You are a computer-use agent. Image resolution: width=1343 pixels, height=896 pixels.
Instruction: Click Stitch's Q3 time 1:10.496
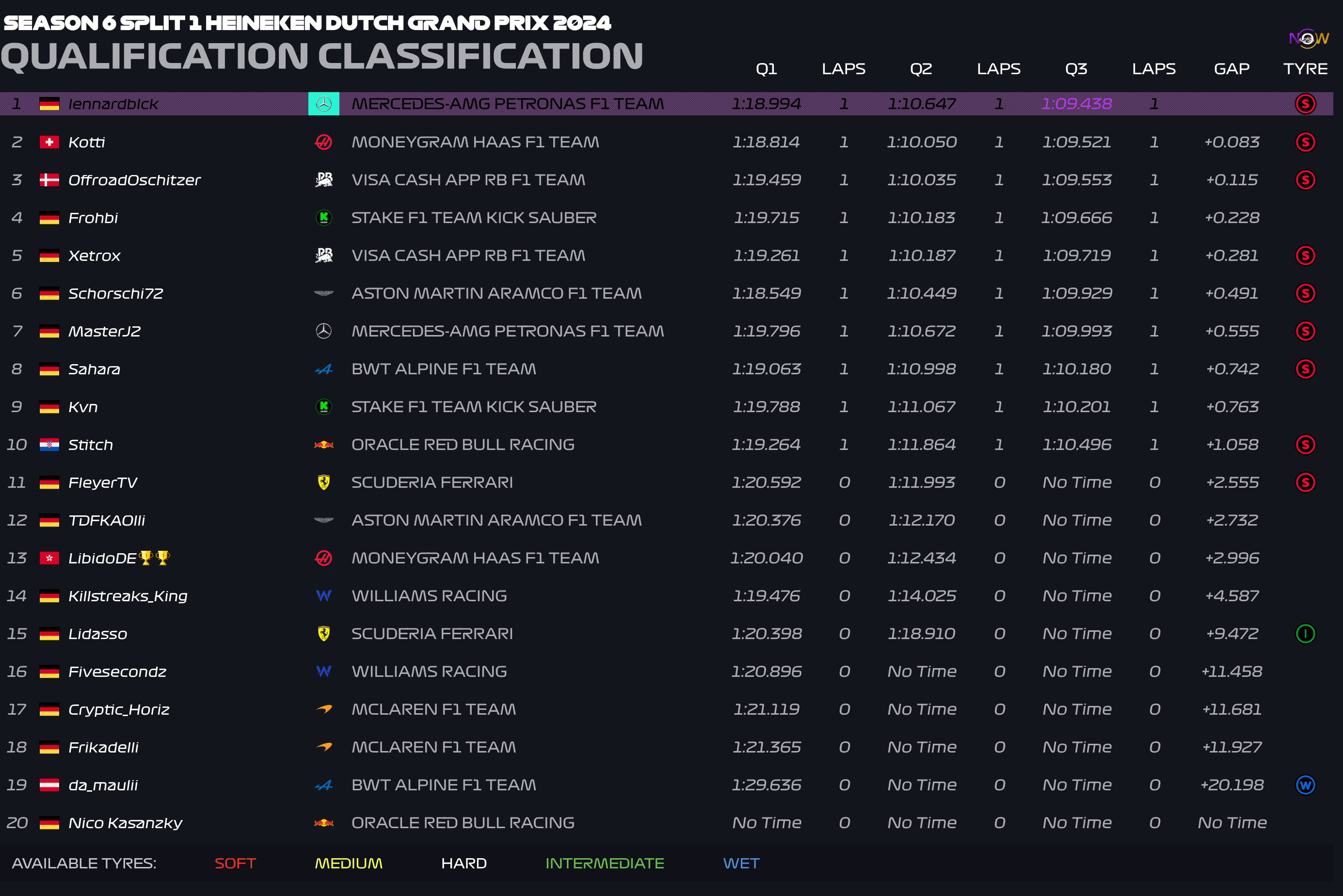click(x=1076, y=445)
